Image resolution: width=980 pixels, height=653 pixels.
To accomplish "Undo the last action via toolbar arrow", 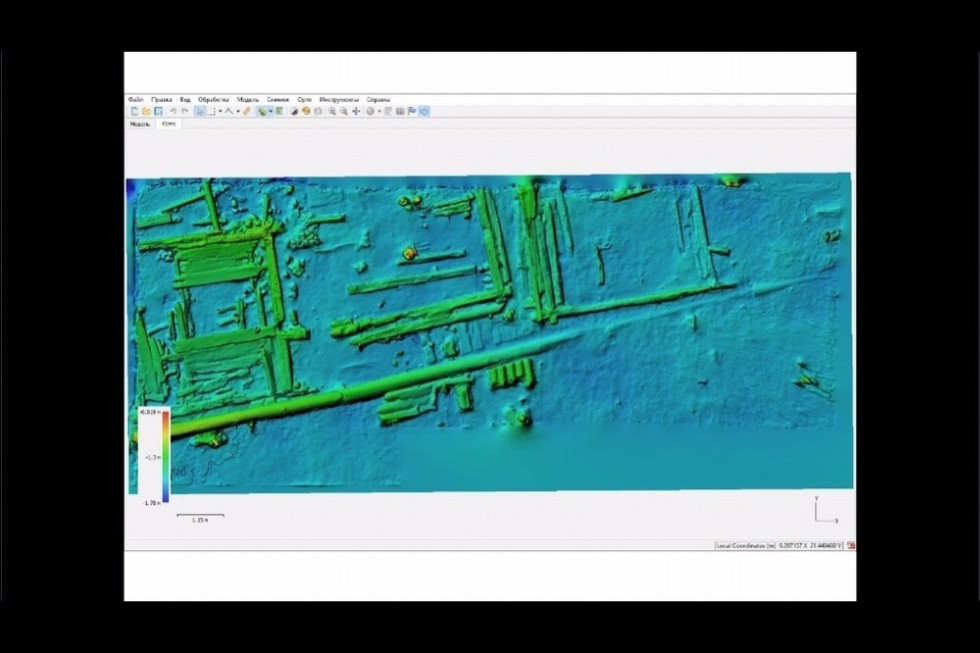I will [173, 111].
